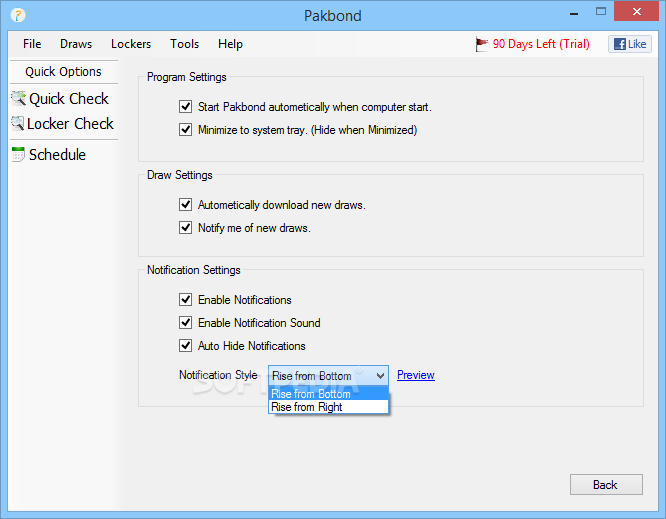Toggle Auto Hide Notifications checkbox
Image resolution: width=666 pixels, height=519 pixels.
[186, 345]
